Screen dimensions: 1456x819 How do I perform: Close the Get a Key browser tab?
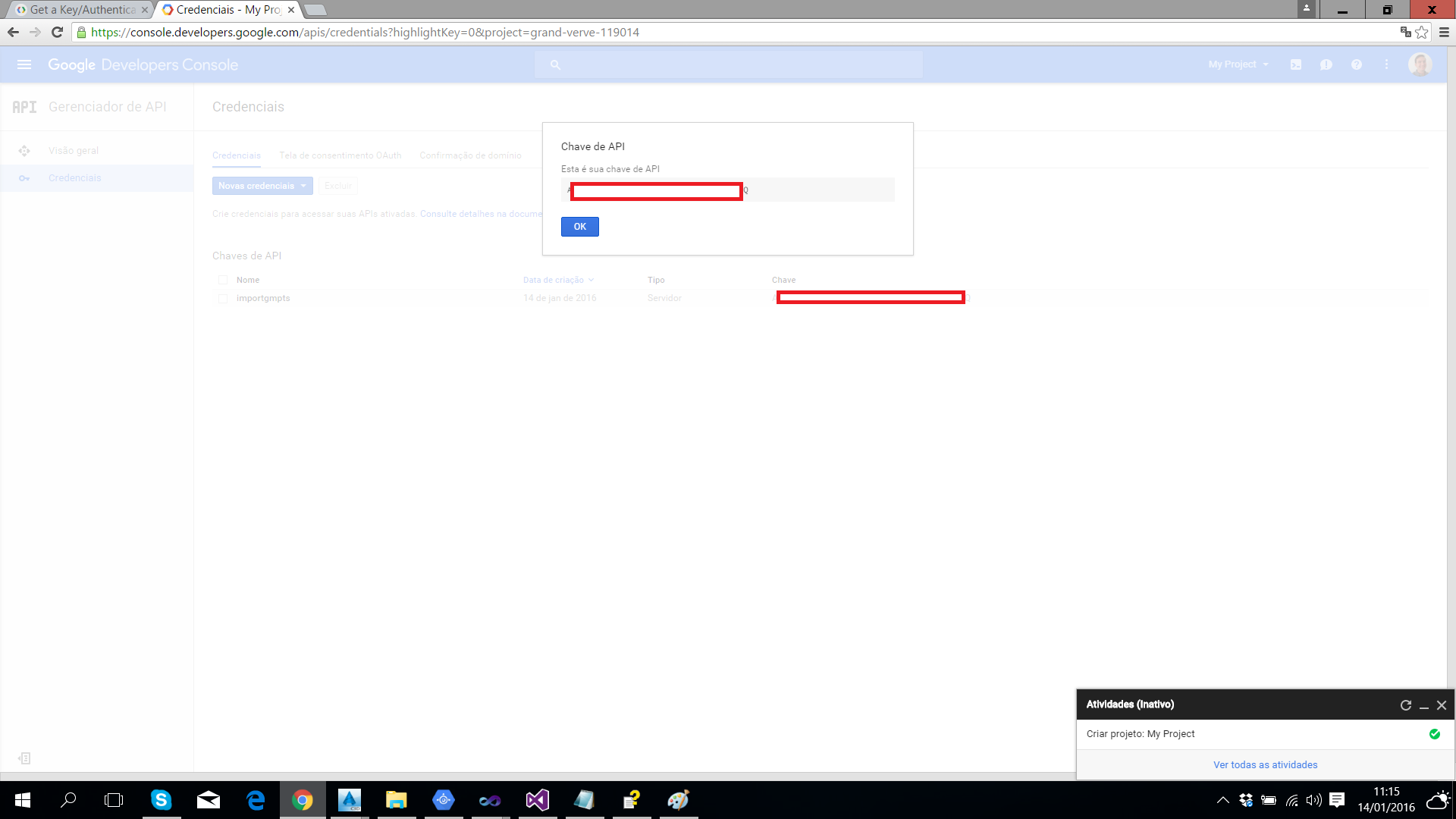click(145, 10)
